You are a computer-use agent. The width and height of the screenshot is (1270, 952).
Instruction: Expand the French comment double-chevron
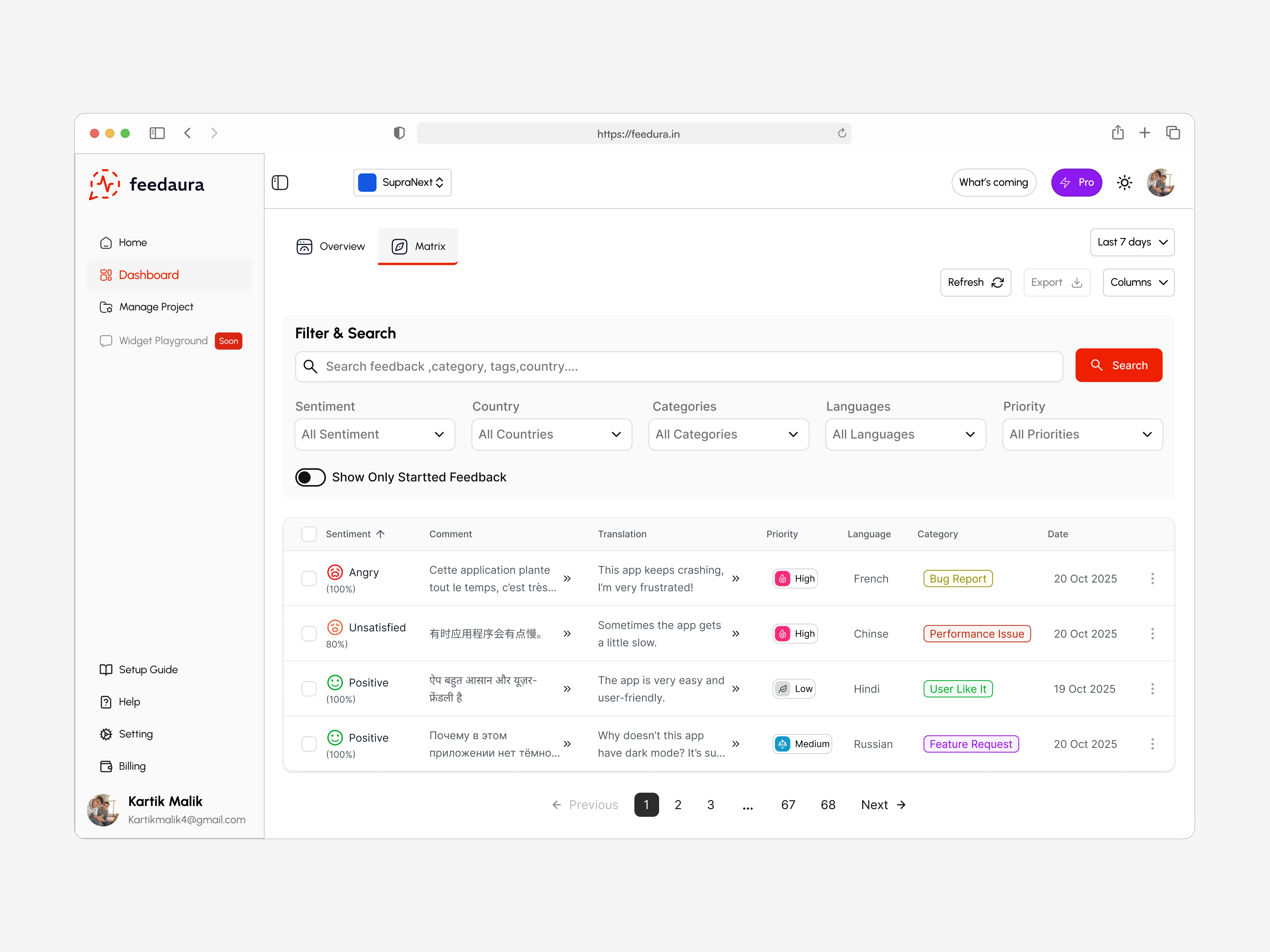[567, 578]
